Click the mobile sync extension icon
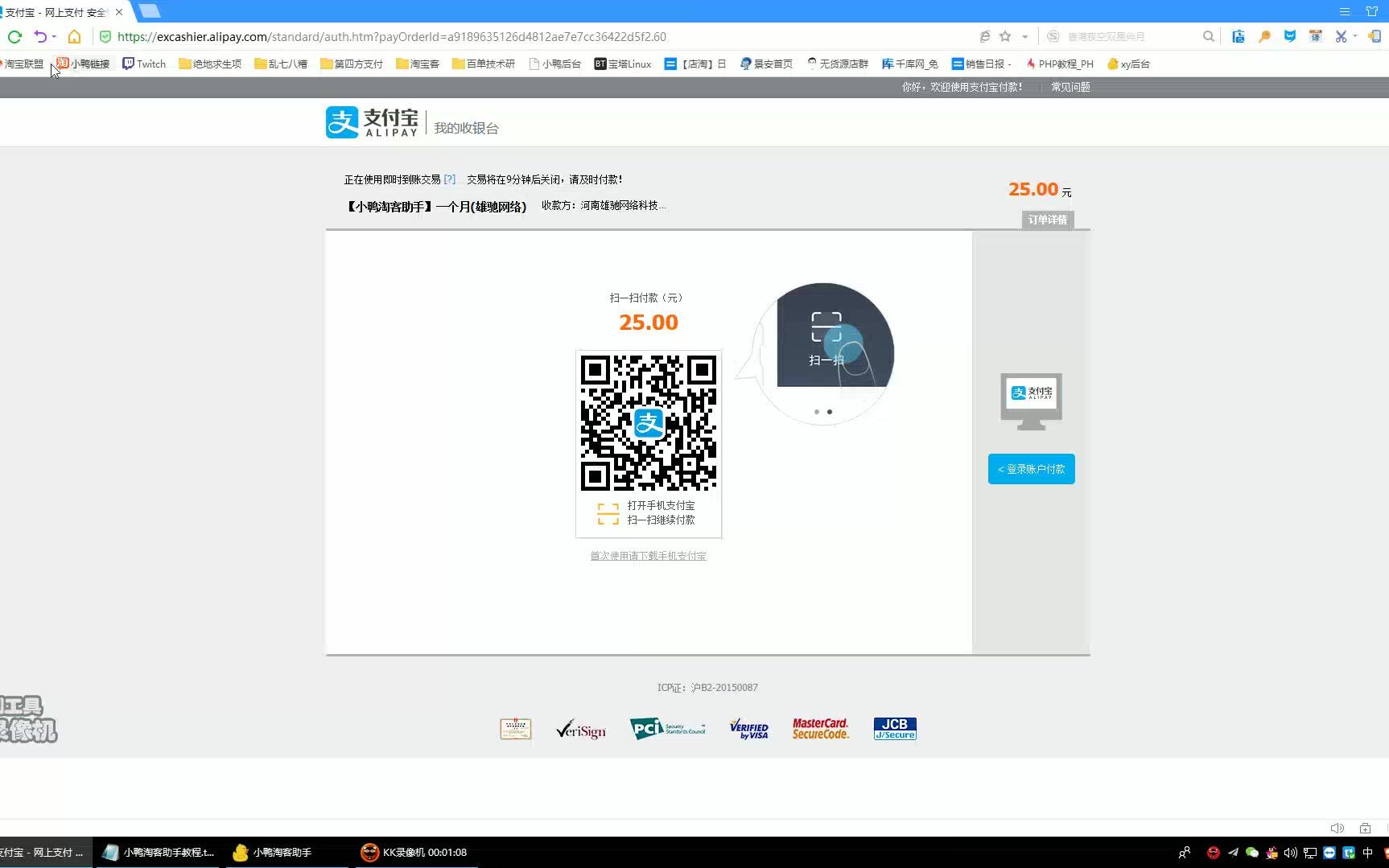This screenshot has width=1389, height=868. [x=1375, y=36]
